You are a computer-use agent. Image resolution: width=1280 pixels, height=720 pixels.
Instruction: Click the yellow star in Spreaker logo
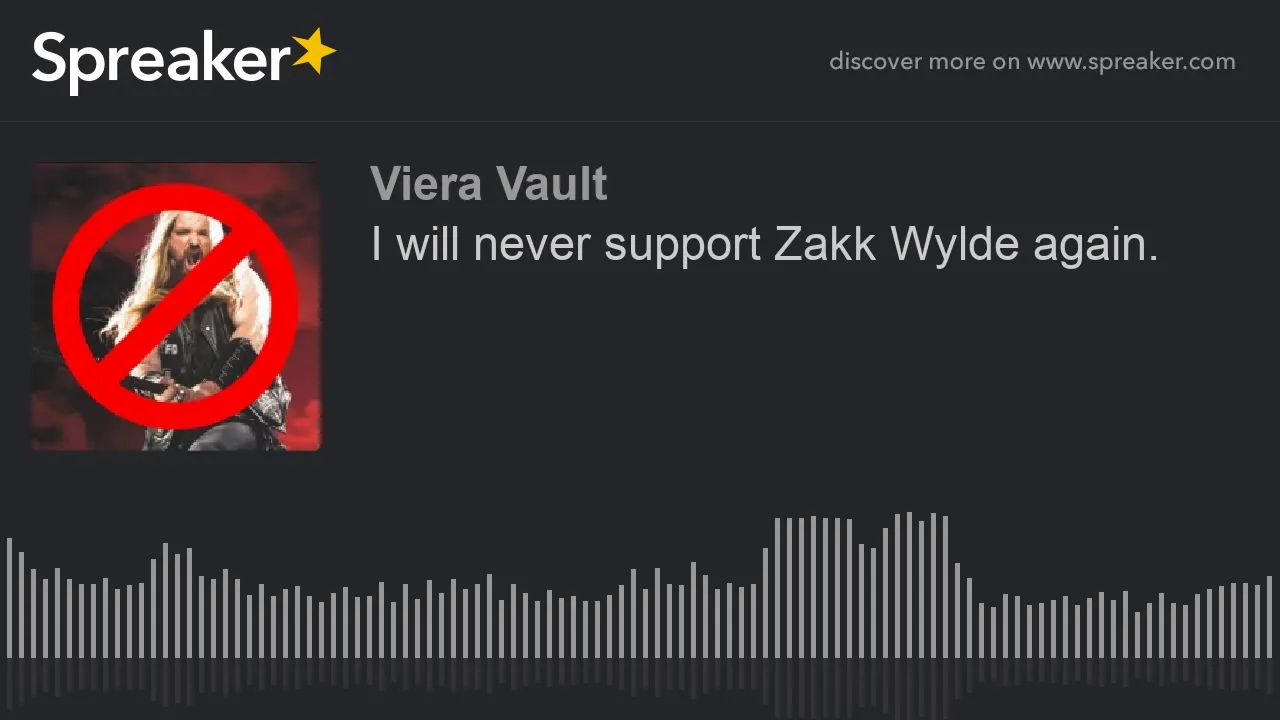pyautogui.click(x=314, y=52)
